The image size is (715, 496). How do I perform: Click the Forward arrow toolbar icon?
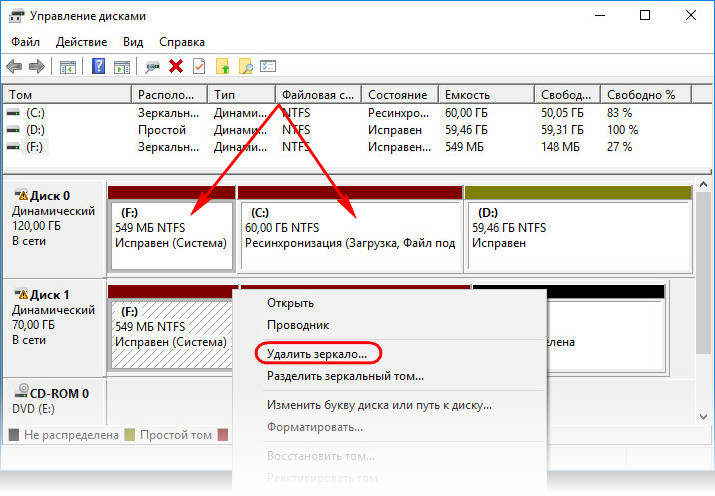(x=37, y=67)
